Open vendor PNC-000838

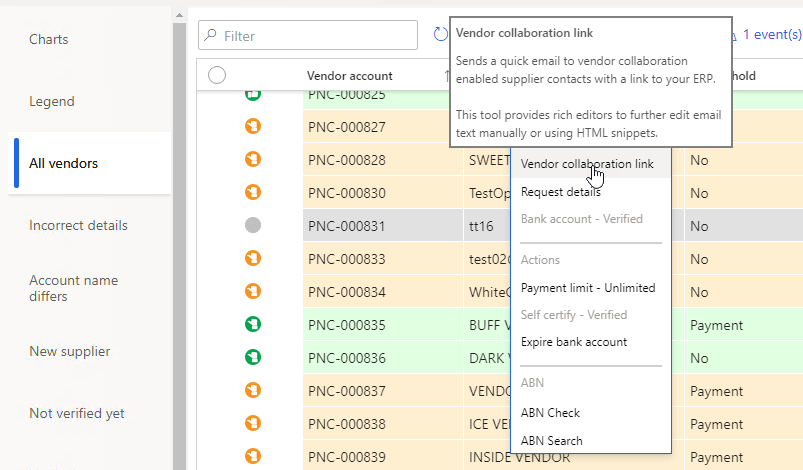pos(347,424)
